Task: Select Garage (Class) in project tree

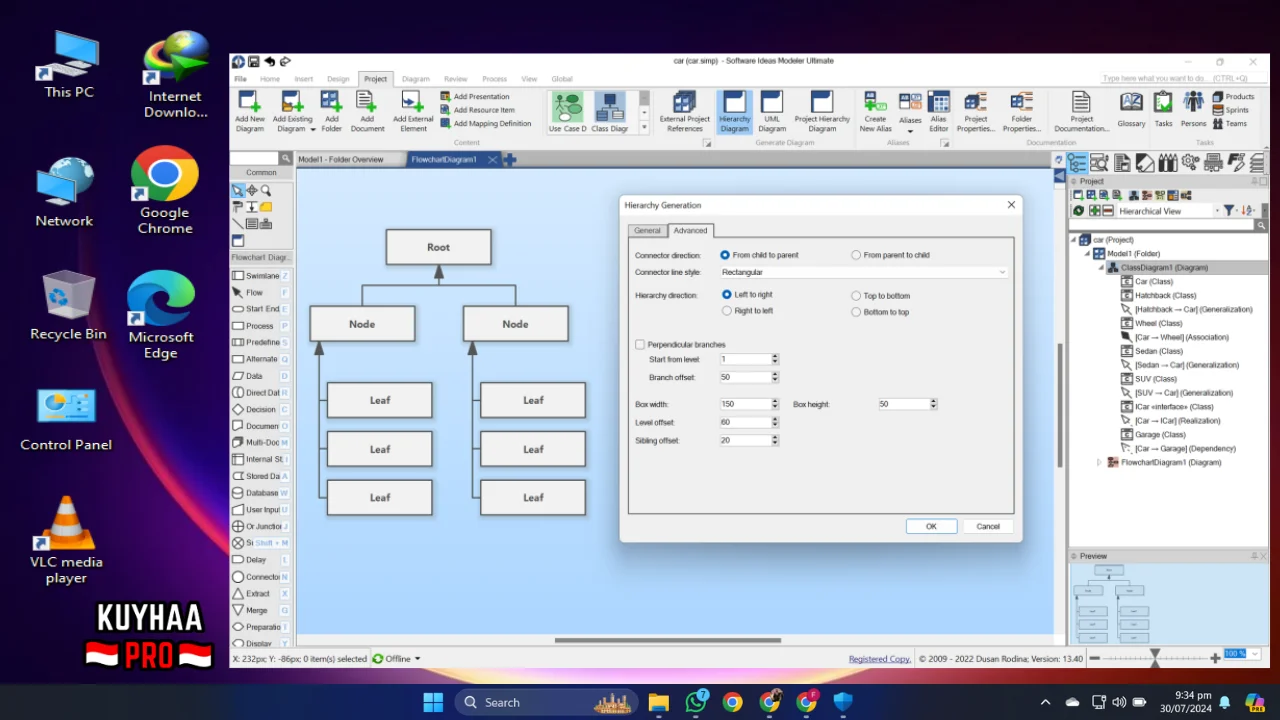Action: coord(1160,435)
